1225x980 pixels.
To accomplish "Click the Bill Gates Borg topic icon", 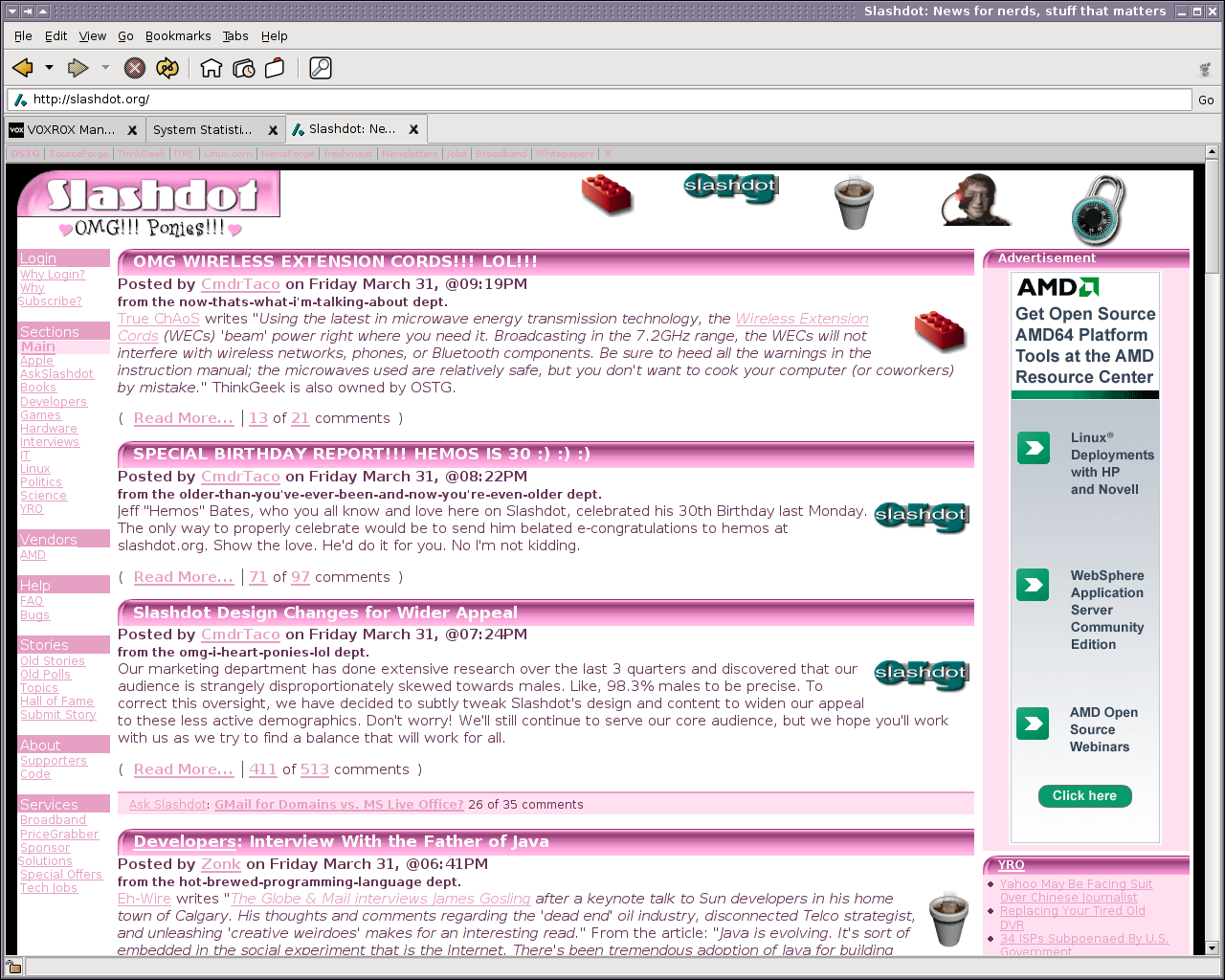I will pyautogui.click(x=976, y=200).
